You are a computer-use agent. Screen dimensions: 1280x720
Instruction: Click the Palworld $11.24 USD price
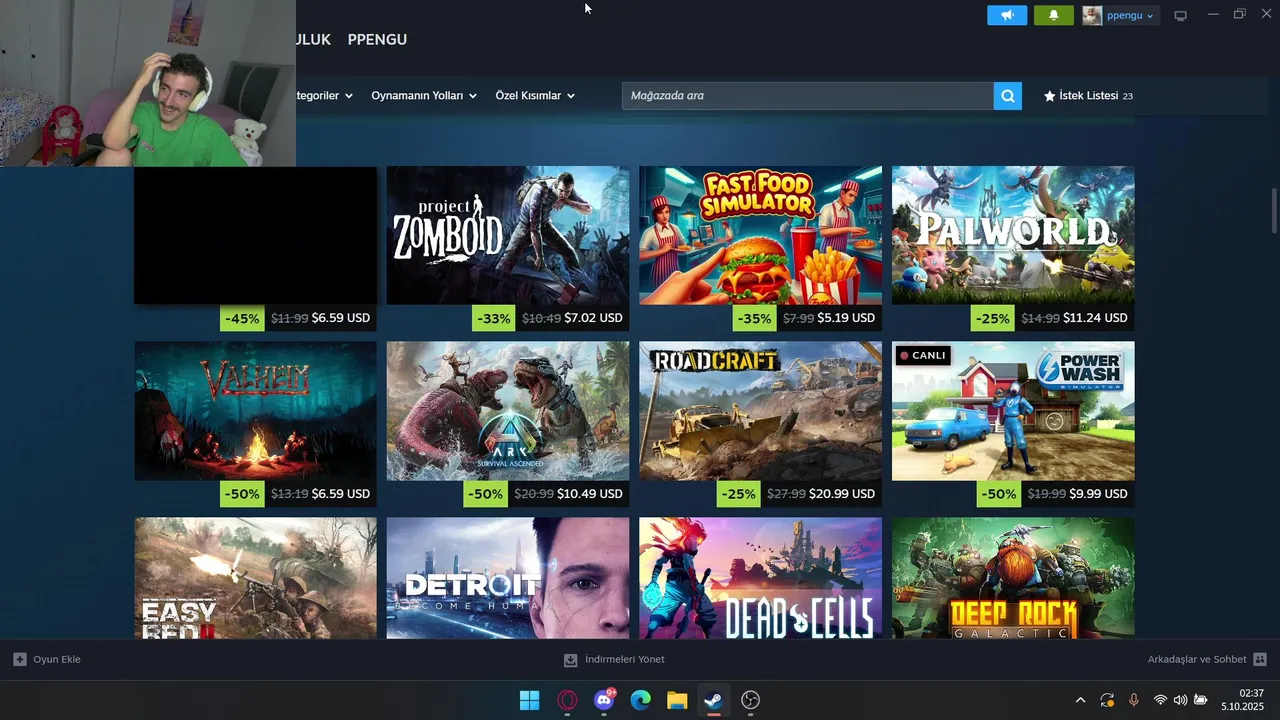click(x=1095, y=318)
